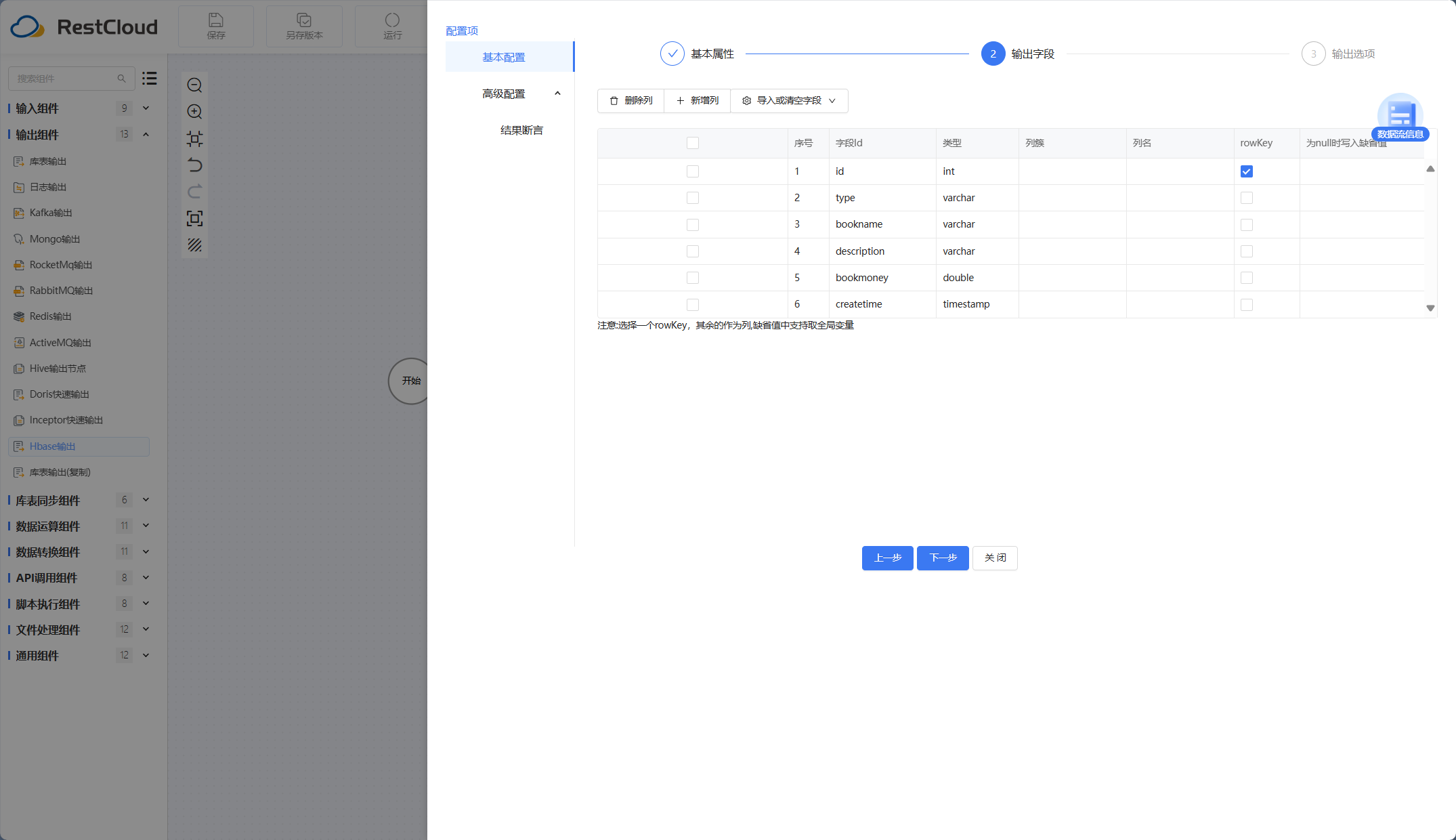Viewport: 1456px width, 840px height.
Task: Click the RestCloud logo
Action: tap(84, 27)
